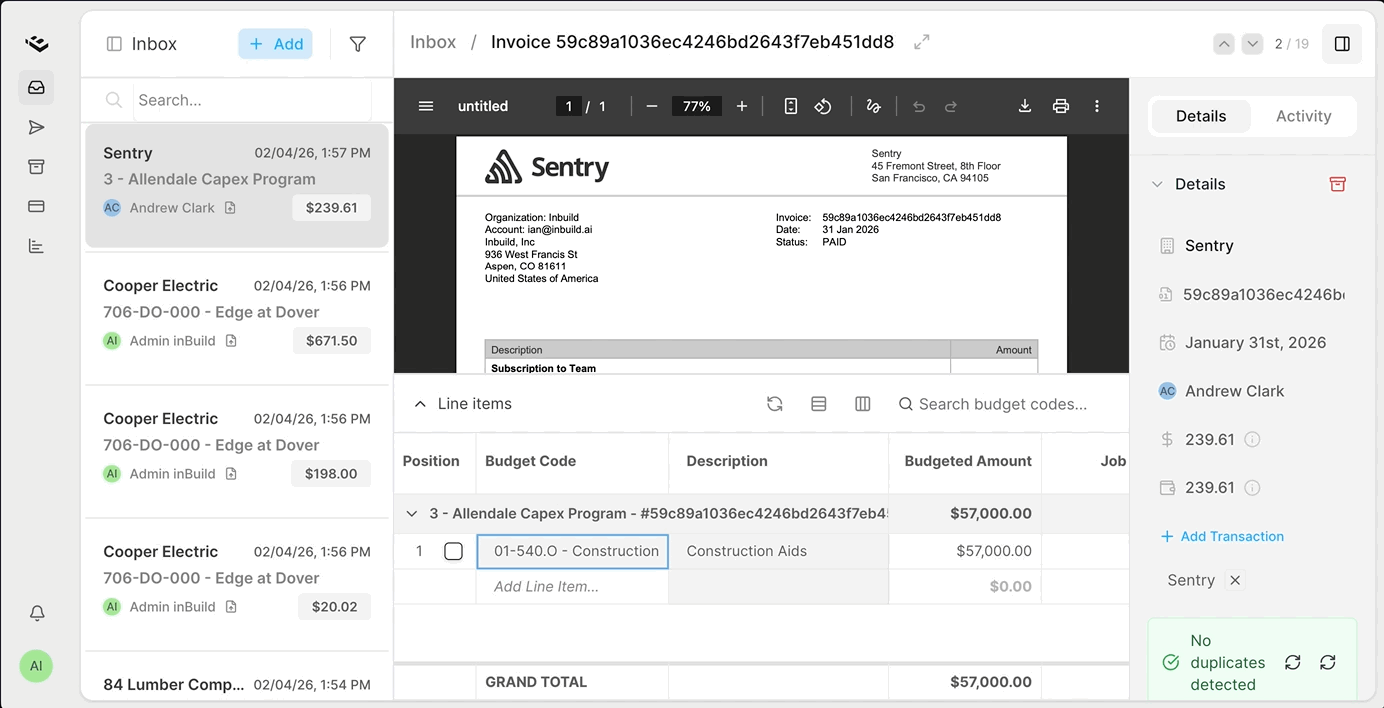Select the 01-540.O - Construction budget code cell
The width and height of the screenshot is (1384, 708).
coord(572,551)
